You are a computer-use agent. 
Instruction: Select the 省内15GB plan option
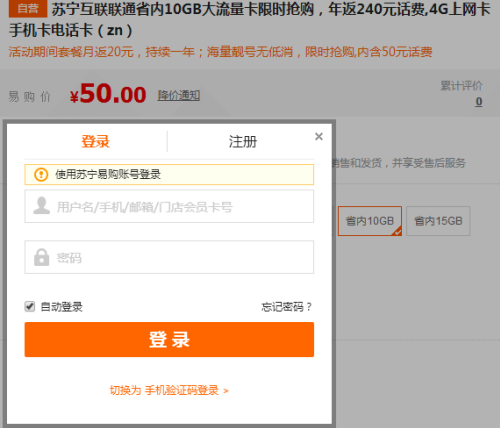point(438,221)
